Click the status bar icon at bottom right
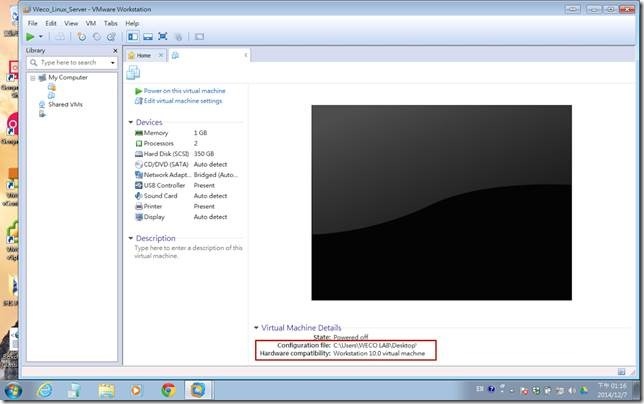 point(621,372)
